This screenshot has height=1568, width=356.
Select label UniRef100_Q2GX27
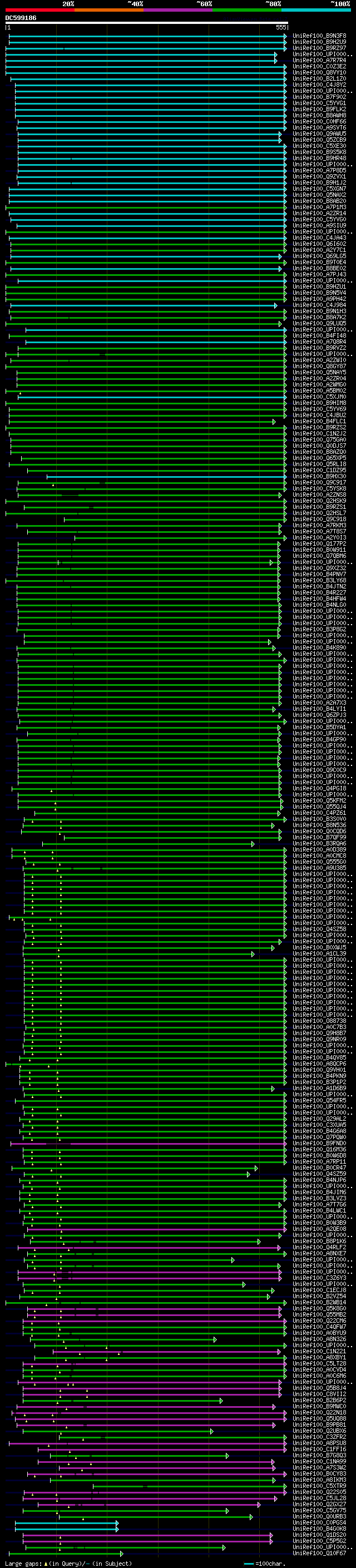(x=319, y=1504)
